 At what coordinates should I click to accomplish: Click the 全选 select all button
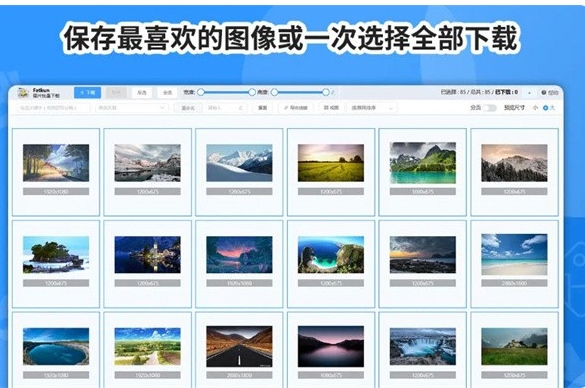click(x=168, y=93)
